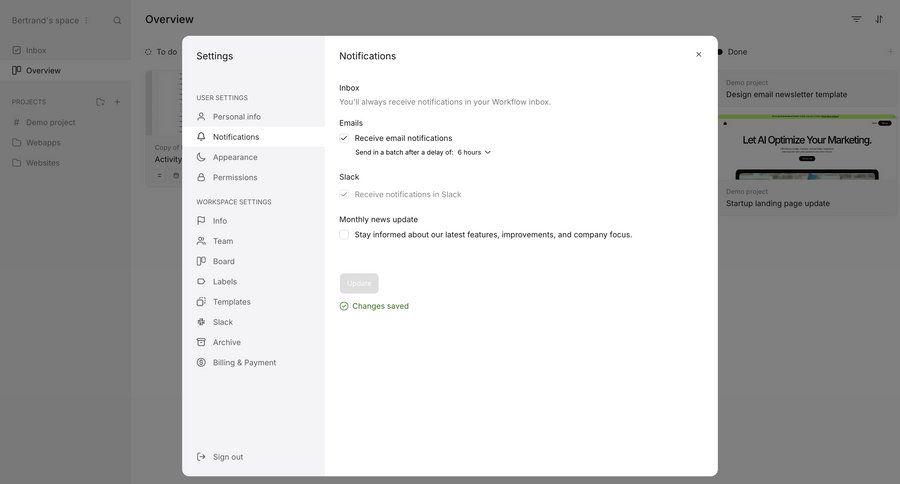Click the new folder icon beside Projects

point(100,102)
